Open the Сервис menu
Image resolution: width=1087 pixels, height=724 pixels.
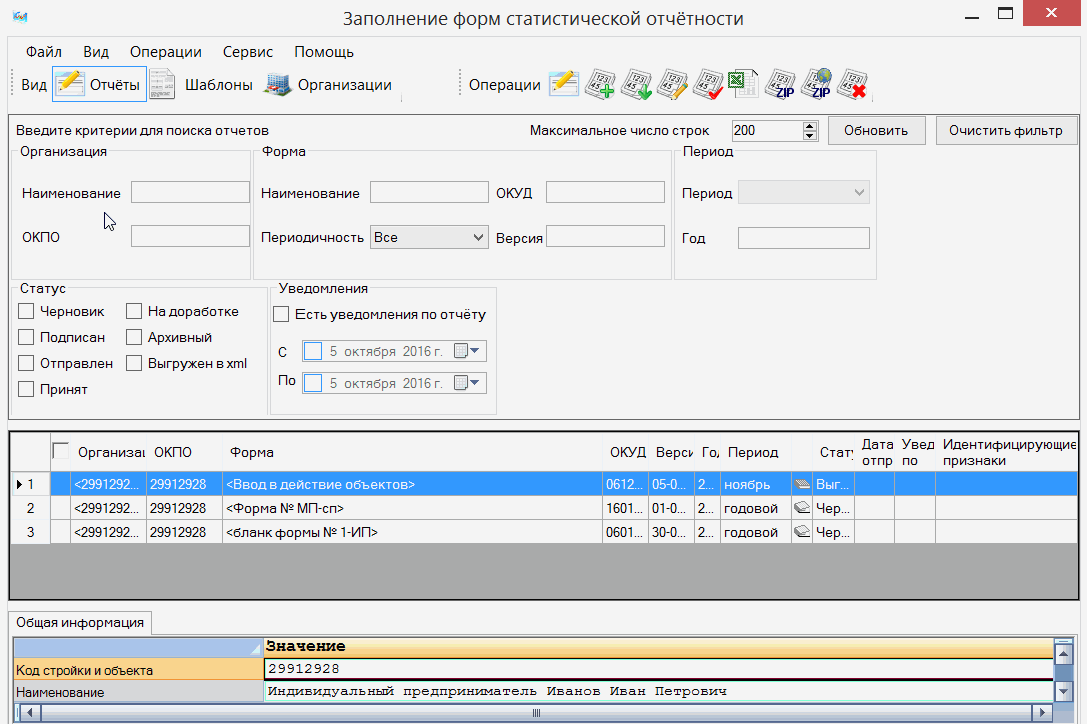click(247, 52)
